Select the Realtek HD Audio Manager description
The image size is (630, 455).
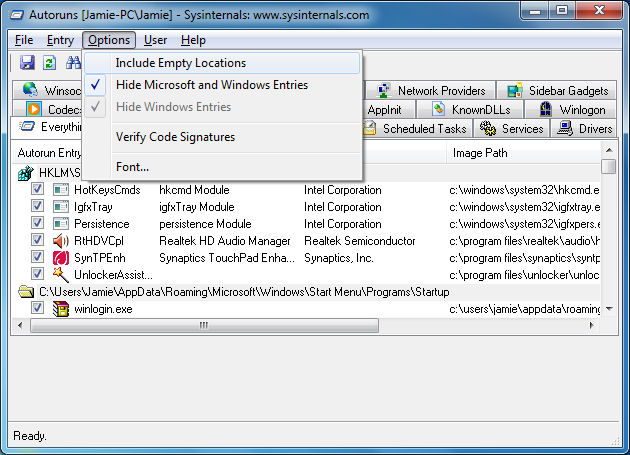(225, 241)
